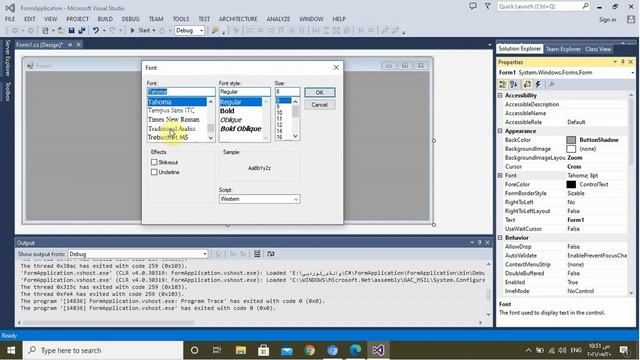Open the FILE menu
This screenshot has height=360, width=640.
coord(10,19)
